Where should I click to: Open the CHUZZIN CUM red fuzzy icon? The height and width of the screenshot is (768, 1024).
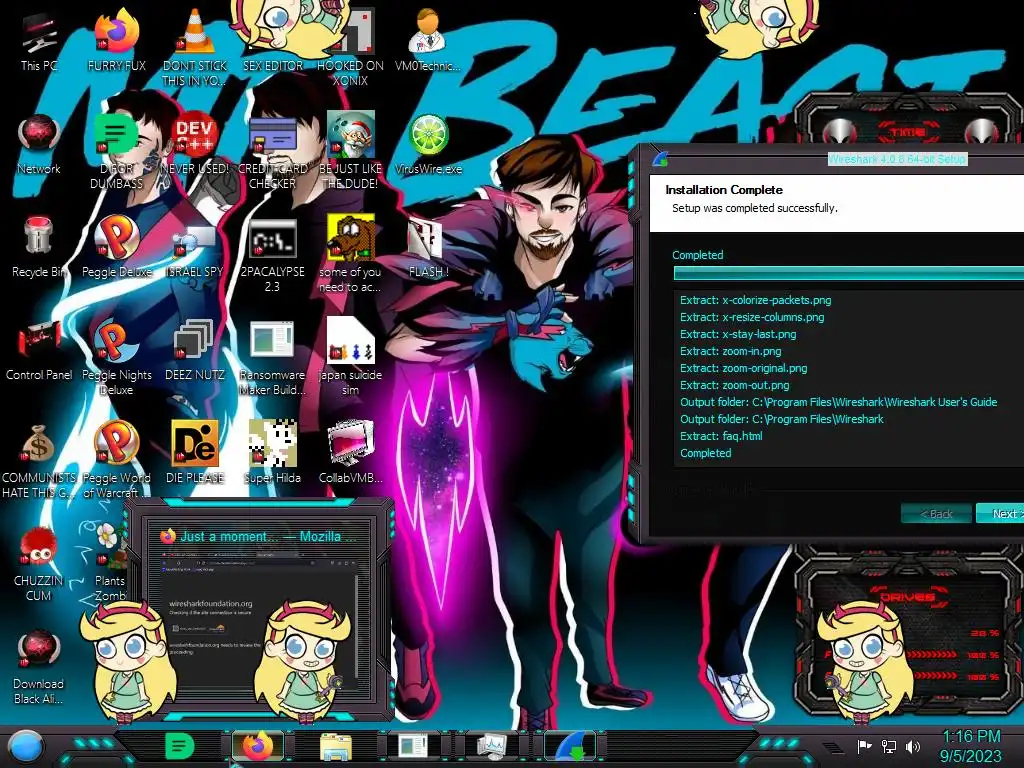tap(39, 563)
